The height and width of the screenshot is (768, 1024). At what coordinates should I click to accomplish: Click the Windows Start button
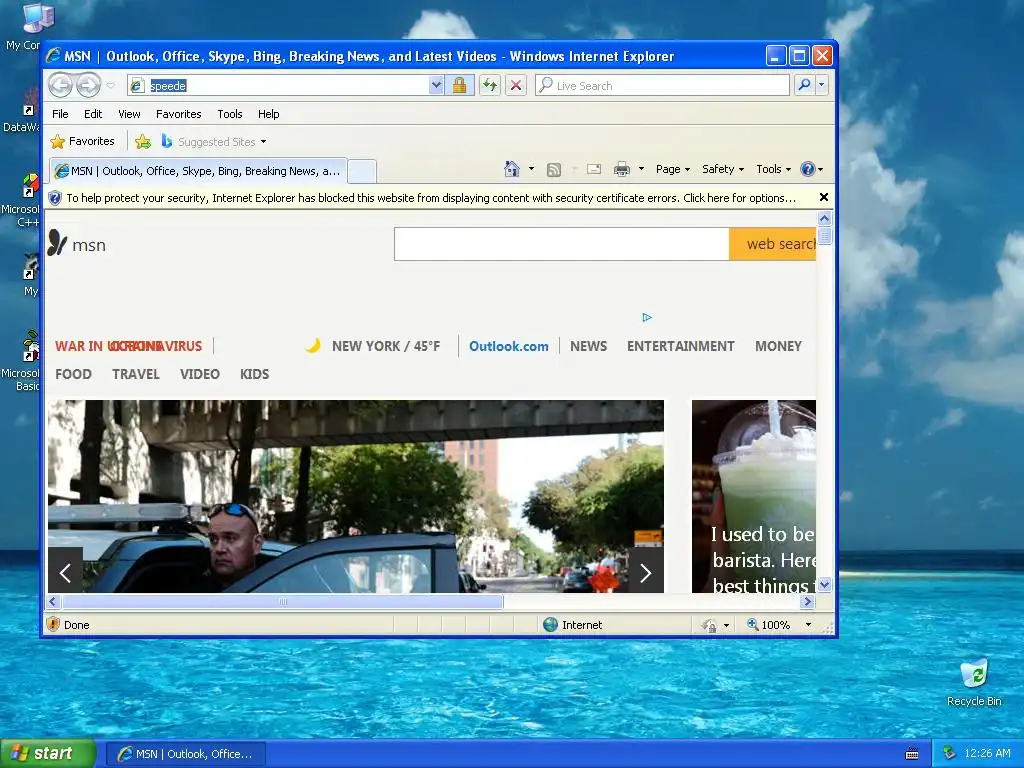(48, 754)
